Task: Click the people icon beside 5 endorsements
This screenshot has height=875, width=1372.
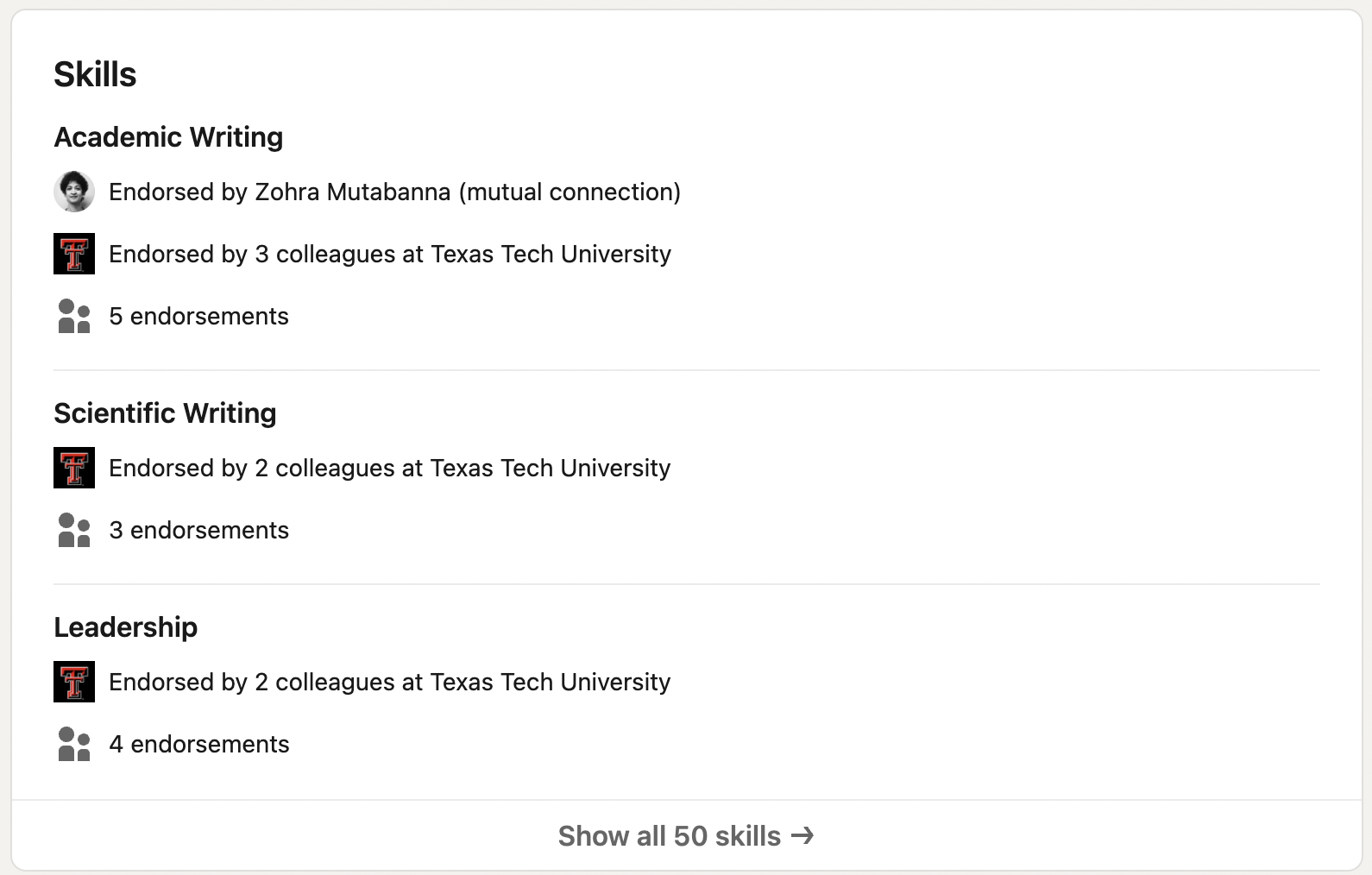Action: point(73,316)
